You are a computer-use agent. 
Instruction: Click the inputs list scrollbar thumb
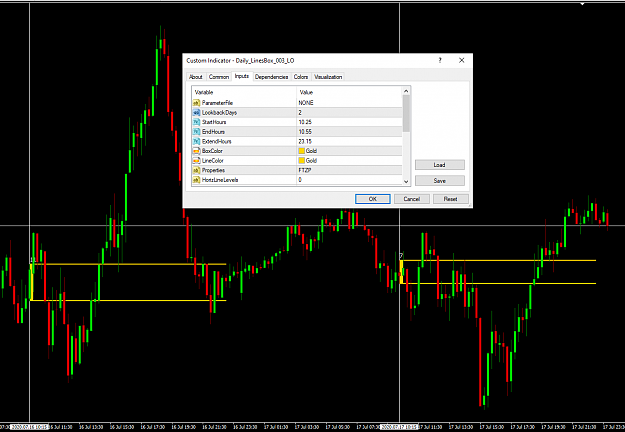click(x=406, y=113)
